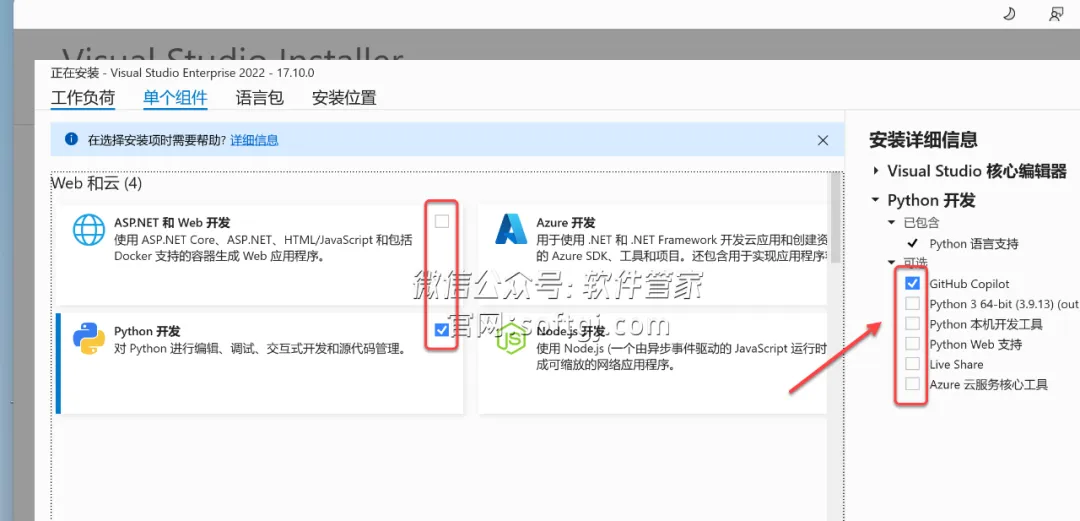Switch to the 语言包 tab
The image size is (1080, 521).
[x=260, y=98]
